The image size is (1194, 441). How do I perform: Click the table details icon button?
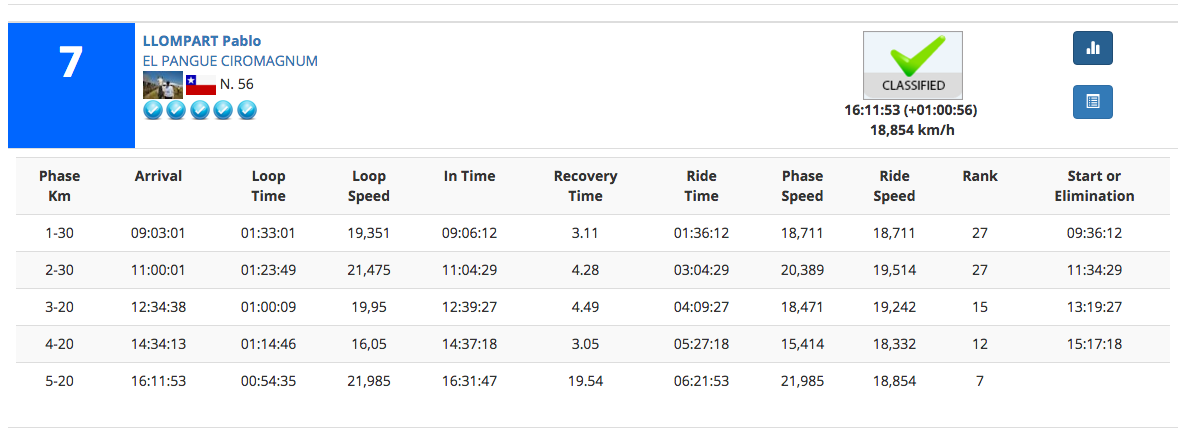(1093, 102)
